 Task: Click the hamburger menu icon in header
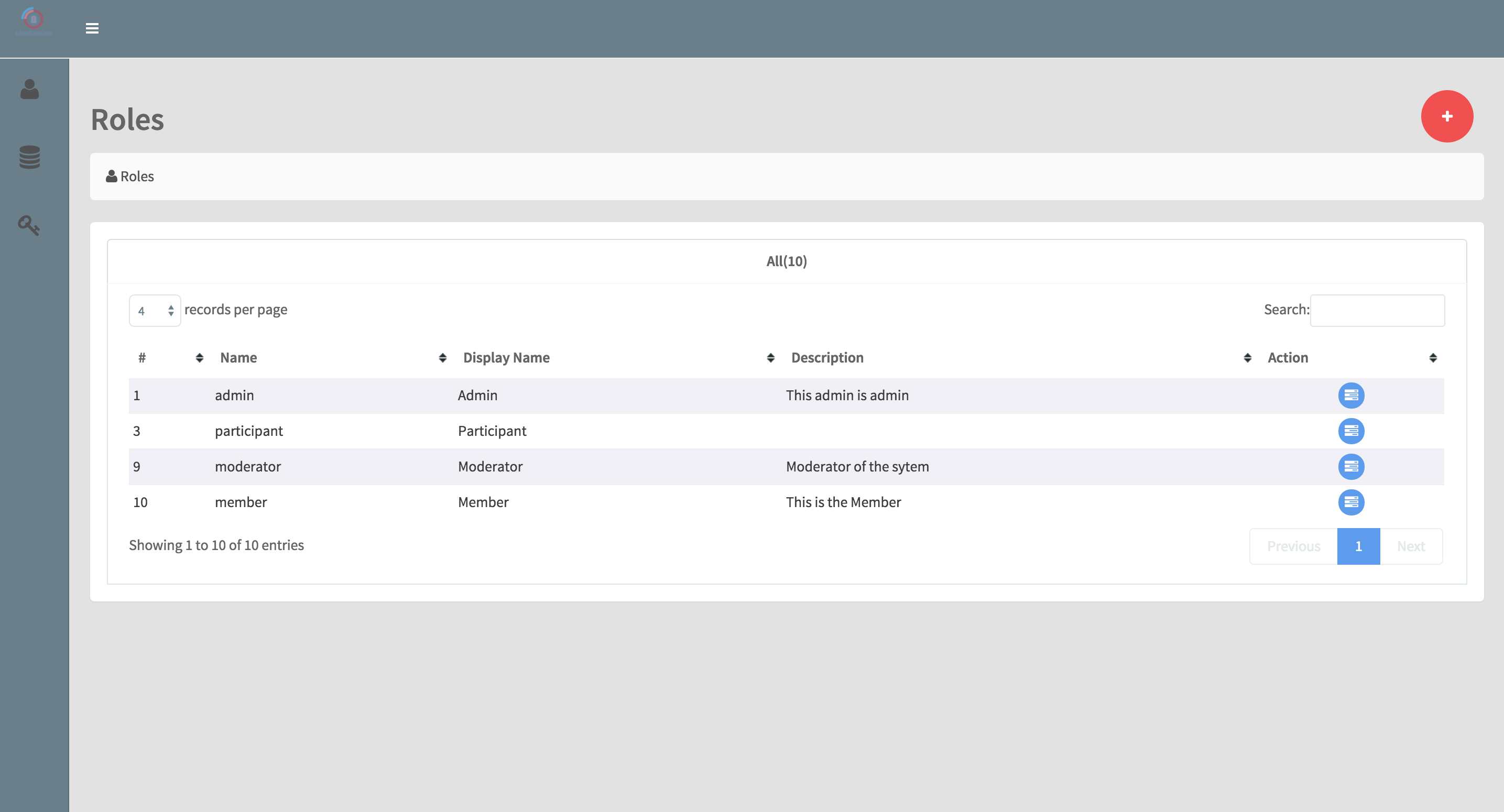click(92, 28)
